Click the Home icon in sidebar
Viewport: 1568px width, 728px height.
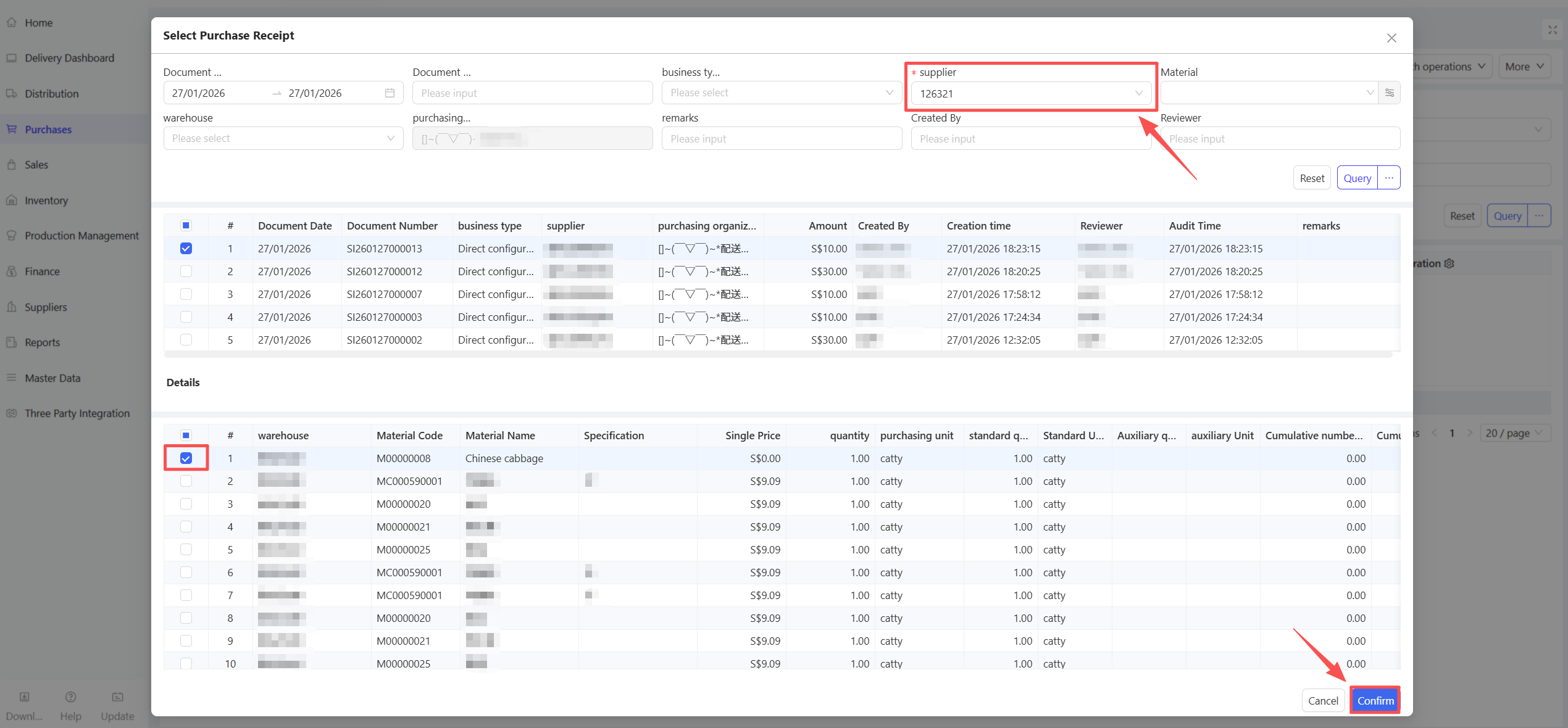[x=12, y=23]
